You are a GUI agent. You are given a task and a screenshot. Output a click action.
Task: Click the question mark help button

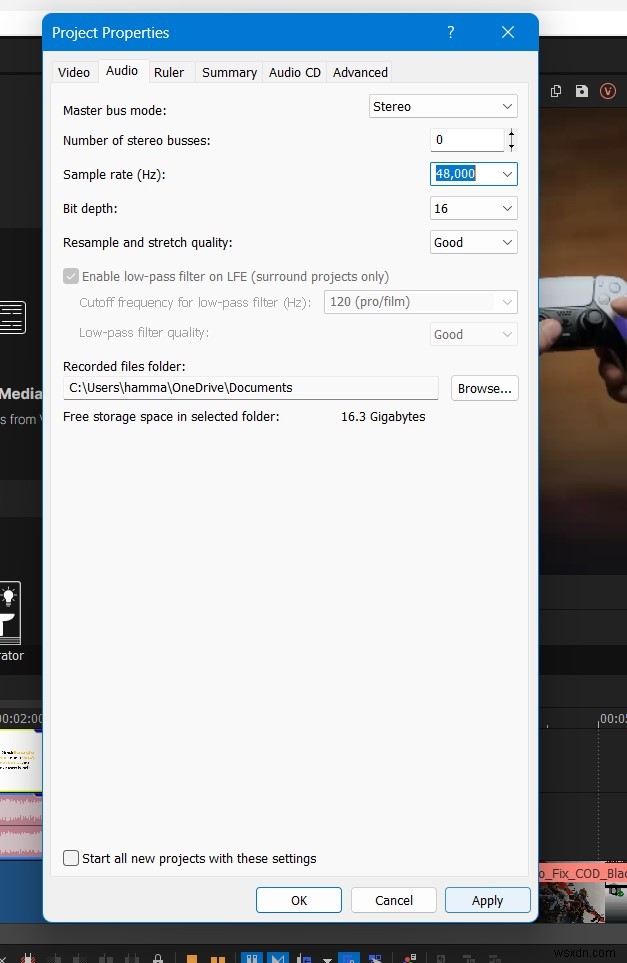451,32
